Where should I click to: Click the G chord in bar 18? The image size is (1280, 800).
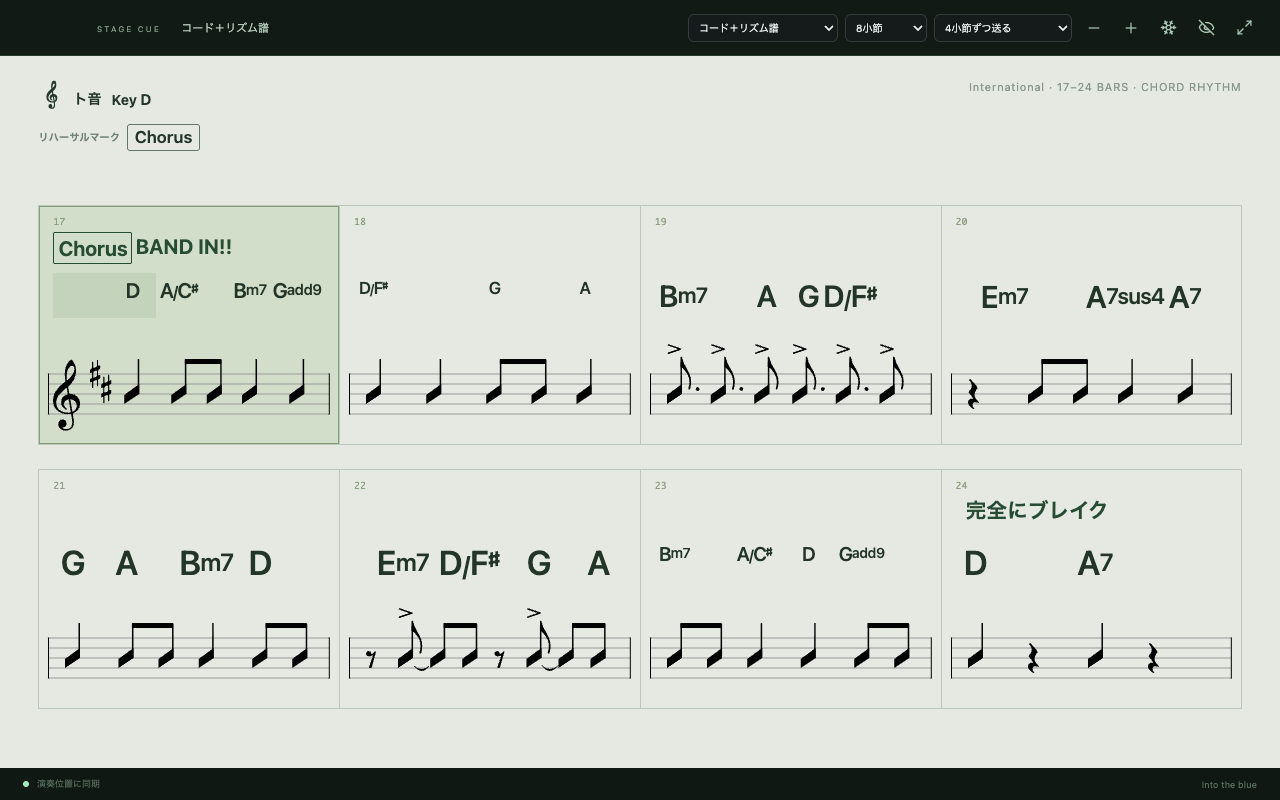pyautogui.click(x=494, y=288)
